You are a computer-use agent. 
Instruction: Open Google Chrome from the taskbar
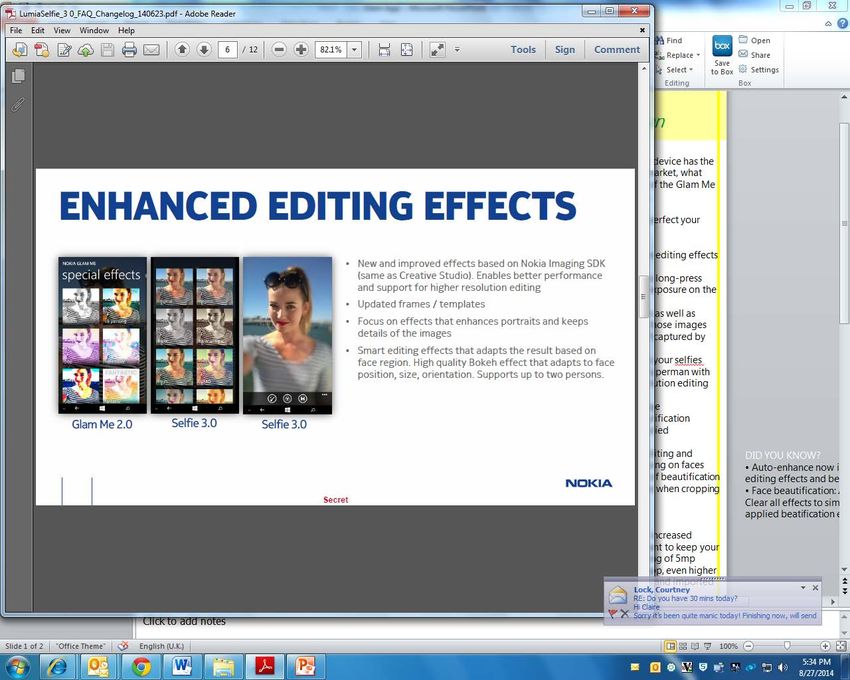coord(140,666)
